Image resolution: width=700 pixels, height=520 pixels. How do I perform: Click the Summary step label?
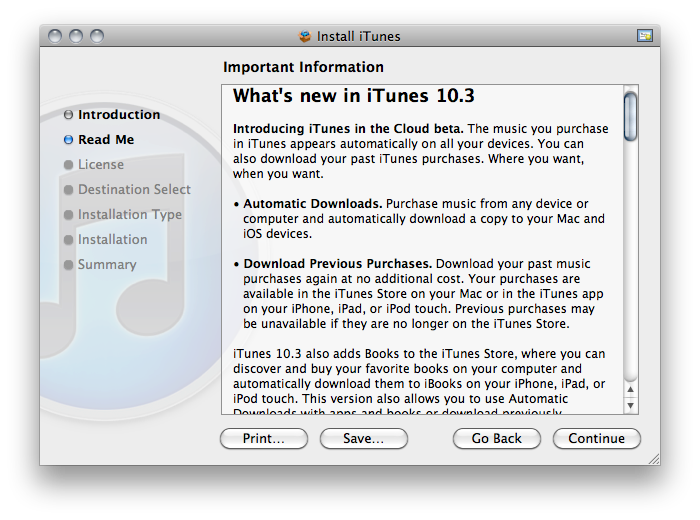(x=107, y=265)
